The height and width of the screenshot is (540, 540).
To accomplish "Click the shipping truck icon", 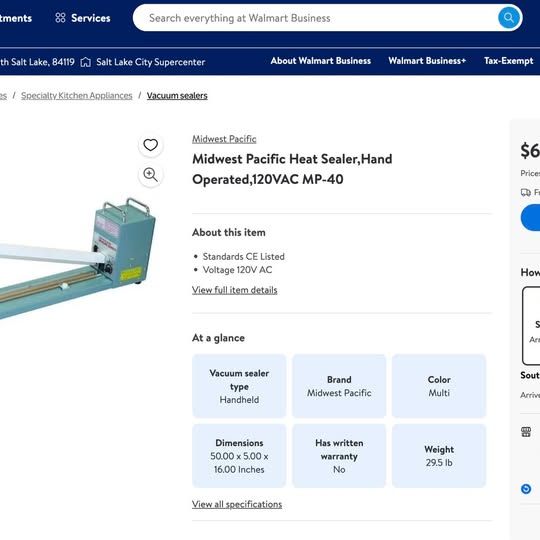I will point(526,192).
